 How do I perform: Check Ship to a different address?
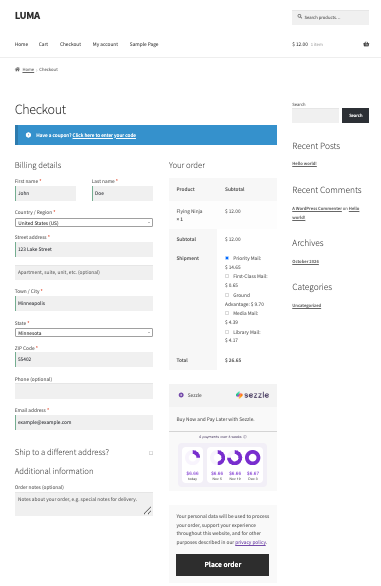(x=151, y=453)
